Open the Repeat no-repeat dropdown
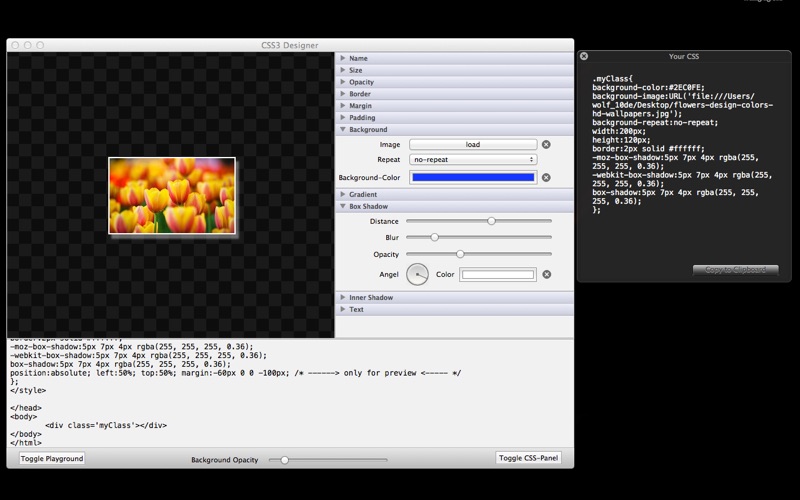The image size is (800, 500). click(473, 160)
